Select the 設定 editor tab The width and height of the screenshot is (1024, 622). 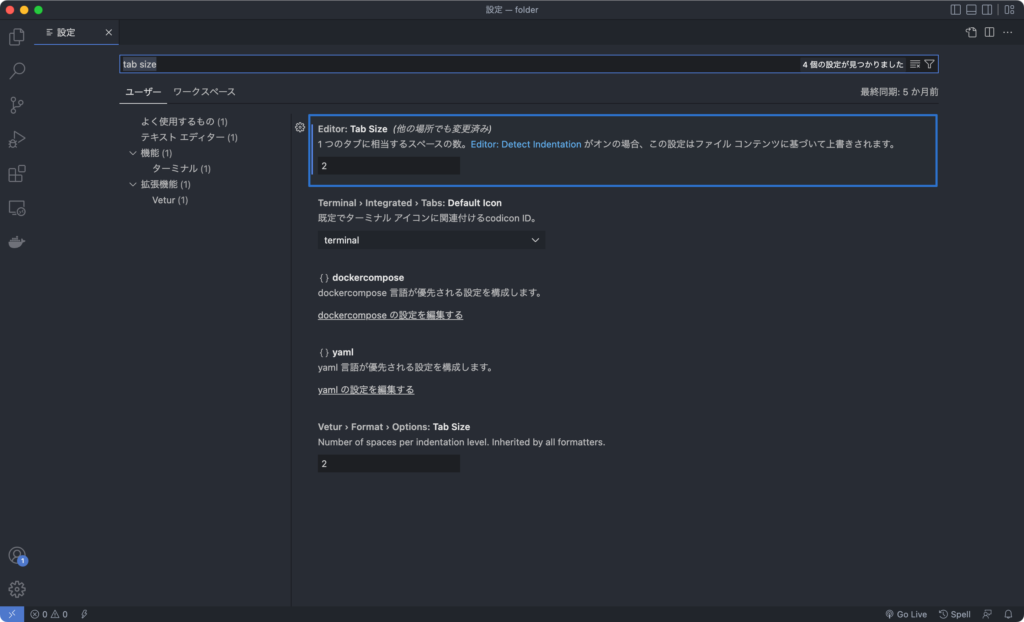coord(75,32)
